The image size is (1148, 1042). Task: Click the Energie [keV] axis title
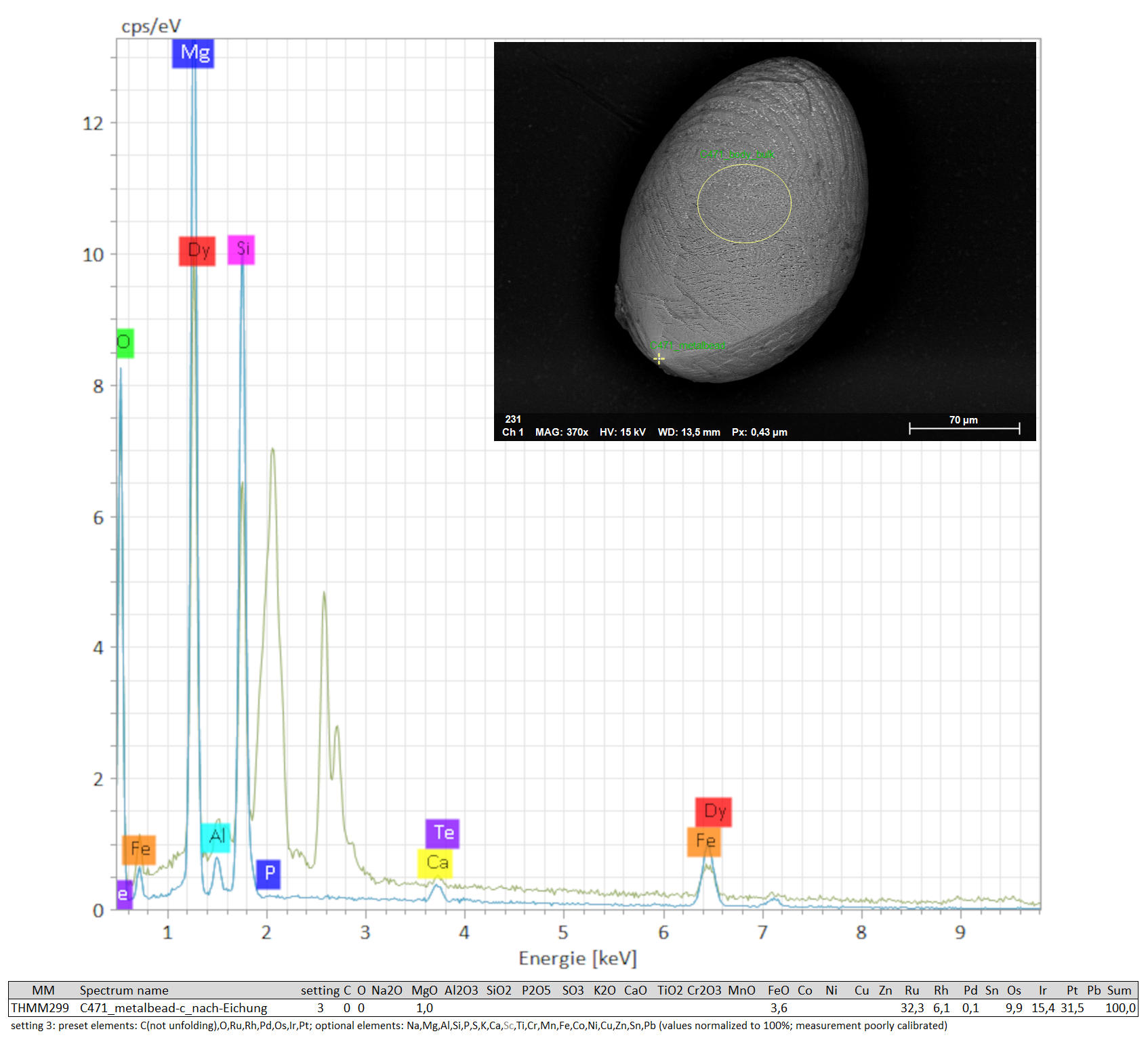(577, 958)
